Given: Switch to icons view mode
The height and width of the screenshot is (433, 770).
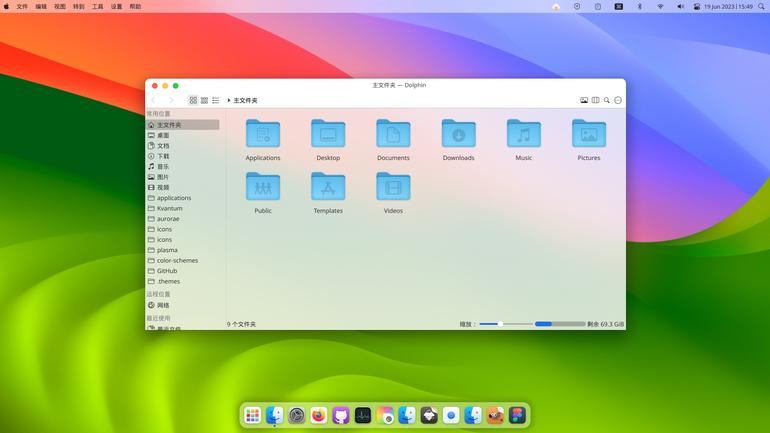Looking at the screenshot, I should 193,100.
